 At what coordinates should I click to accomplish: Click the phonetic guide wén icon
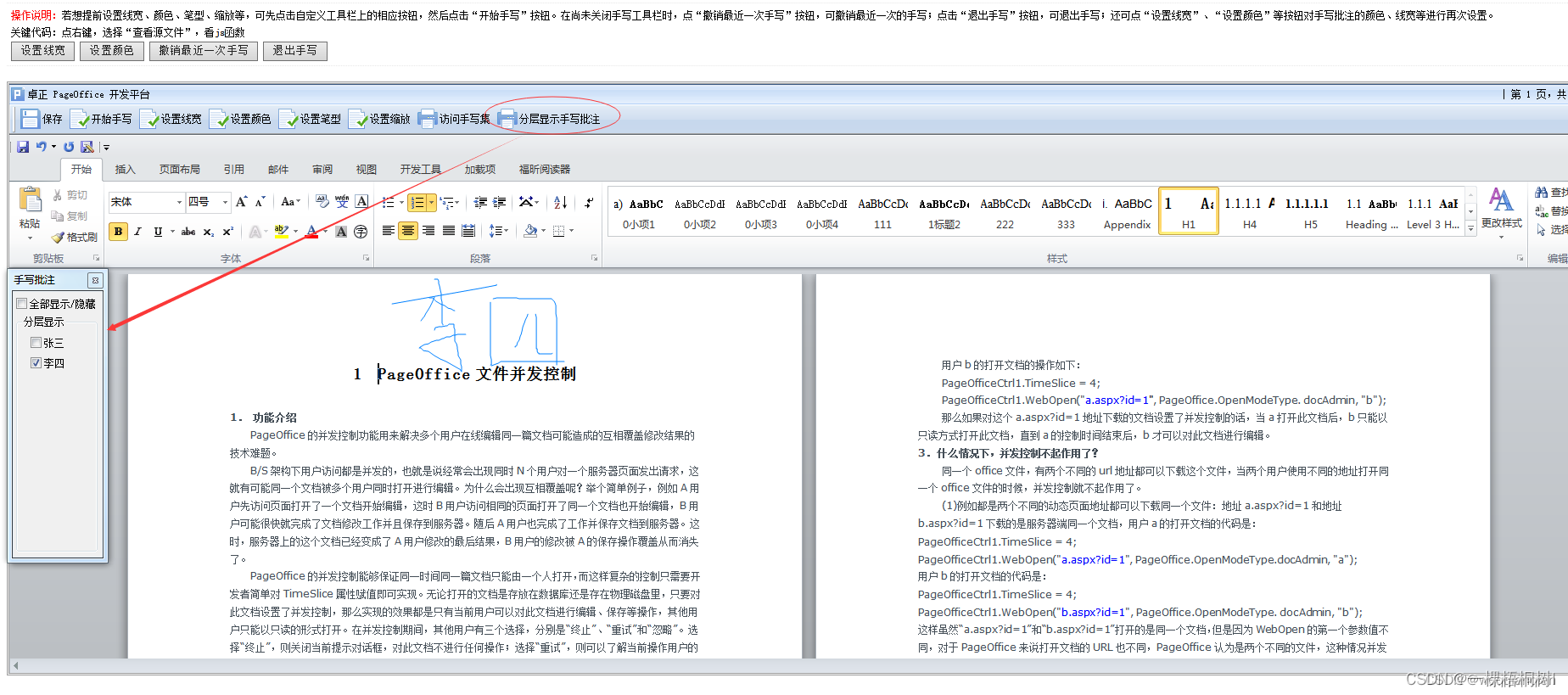tap(342, 202)
